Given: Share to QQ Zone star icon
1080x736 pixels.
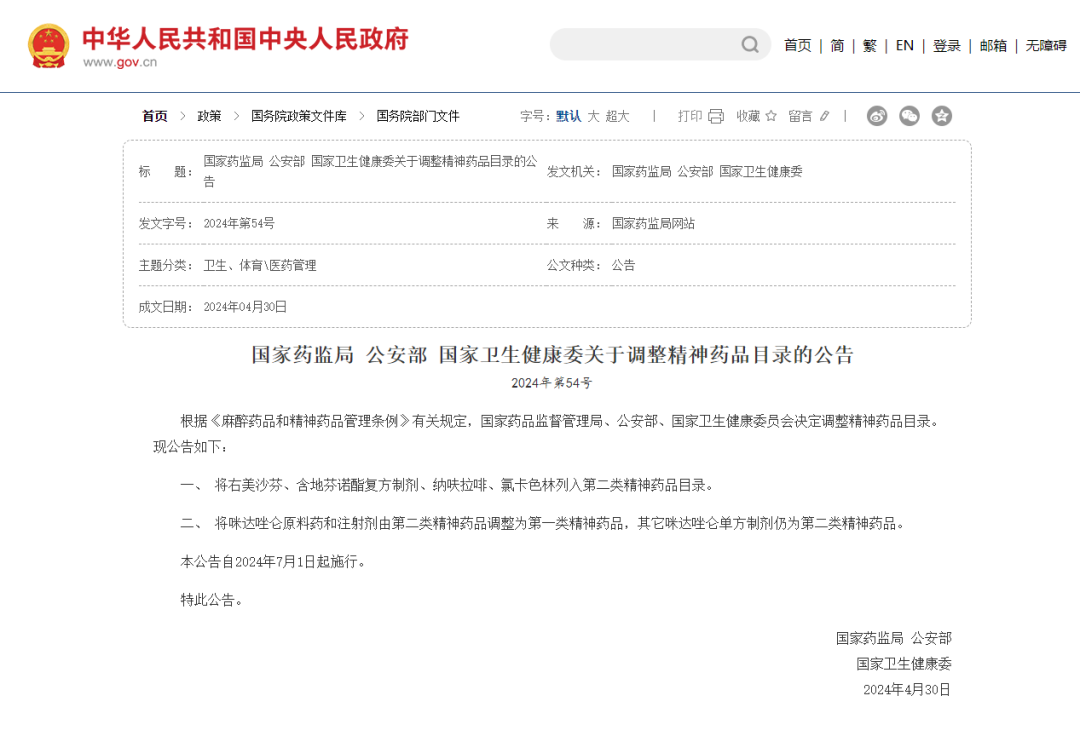Looking at the screenshot, I should tap(942, 116).
